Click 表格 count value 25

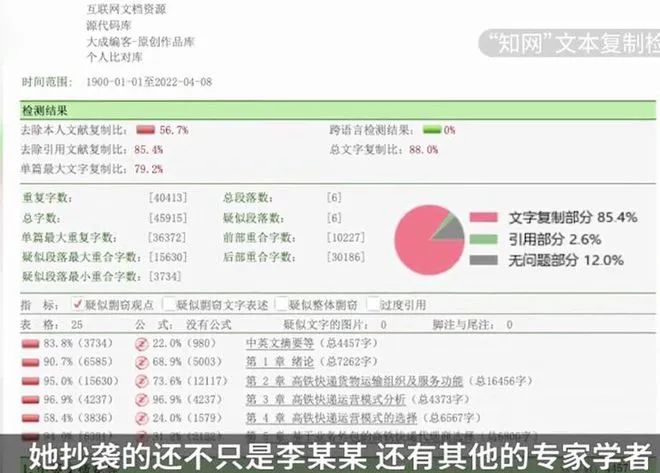coord(77,325)
